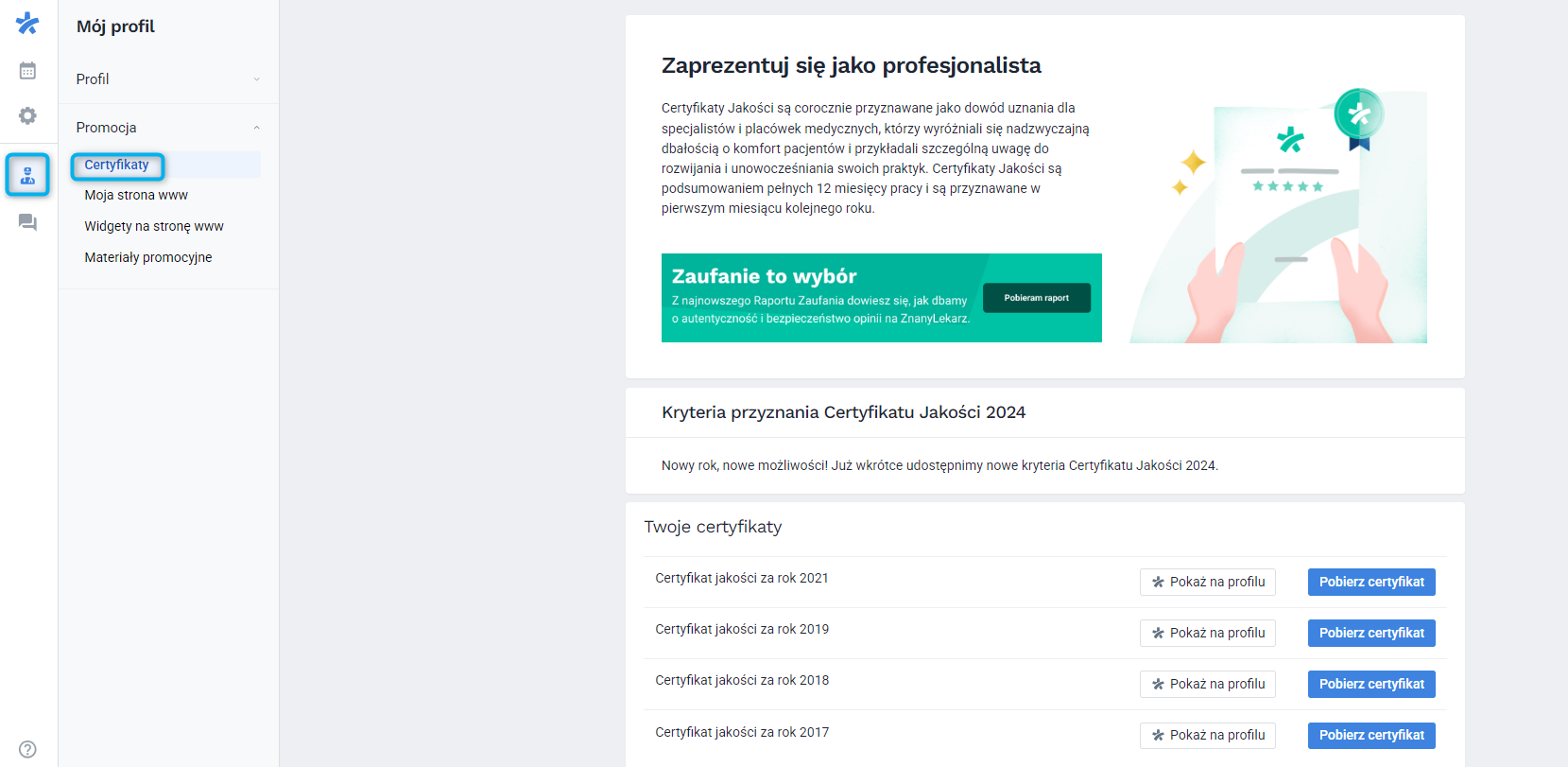Click the ZnanyLekarz logo icon
The image size is (1568, 767).
27,23
